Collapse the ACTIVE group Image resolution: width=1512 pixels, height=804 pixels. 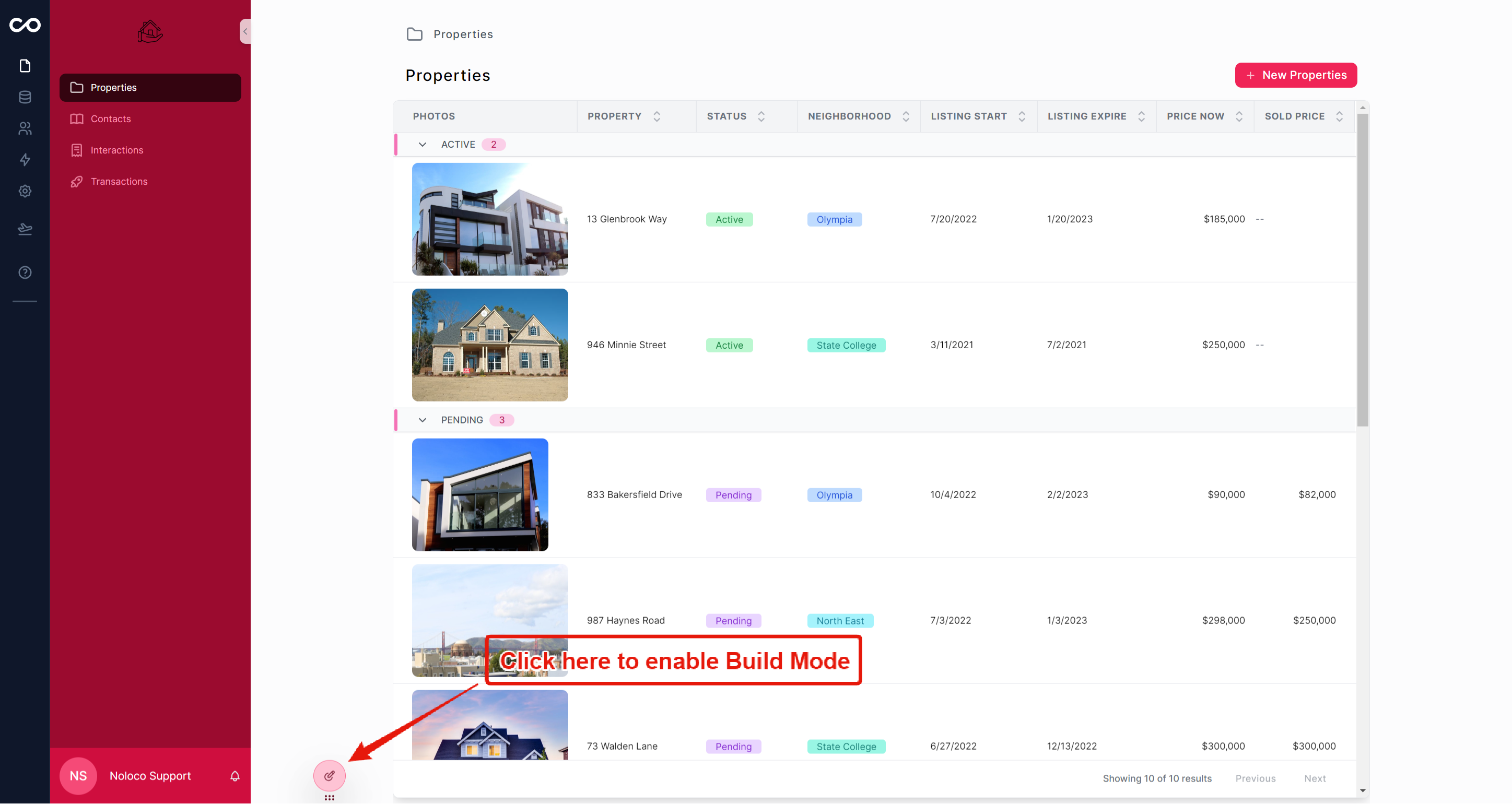[422, 145]
